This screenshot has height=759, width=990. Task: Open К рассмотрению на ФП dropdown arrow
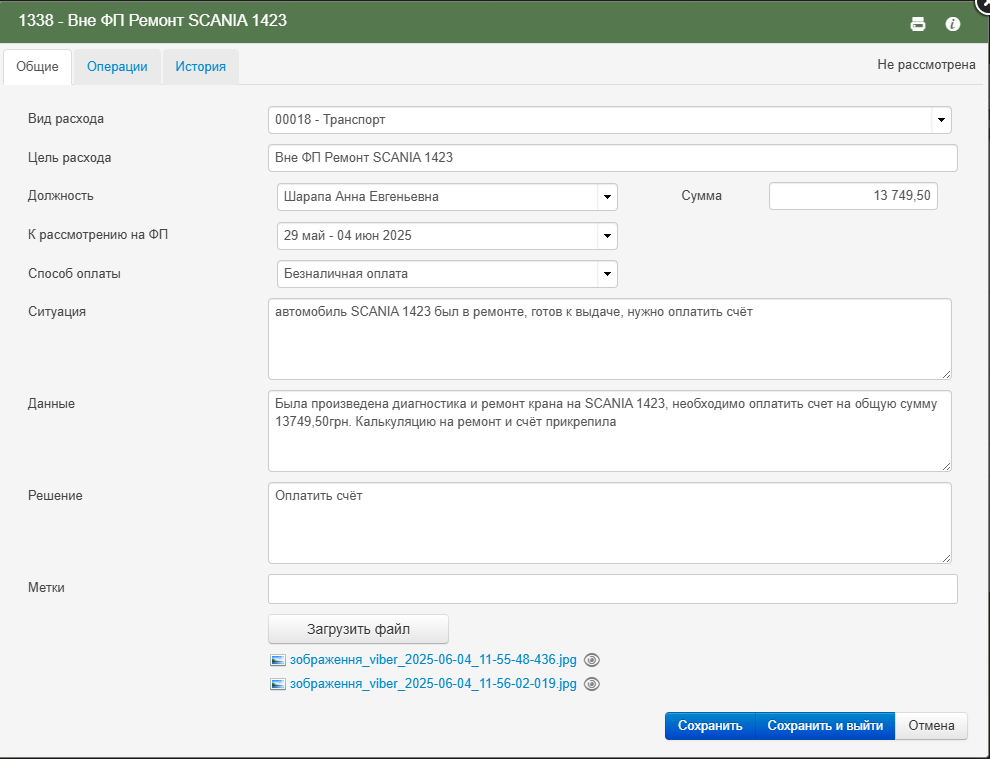[607, 236]
